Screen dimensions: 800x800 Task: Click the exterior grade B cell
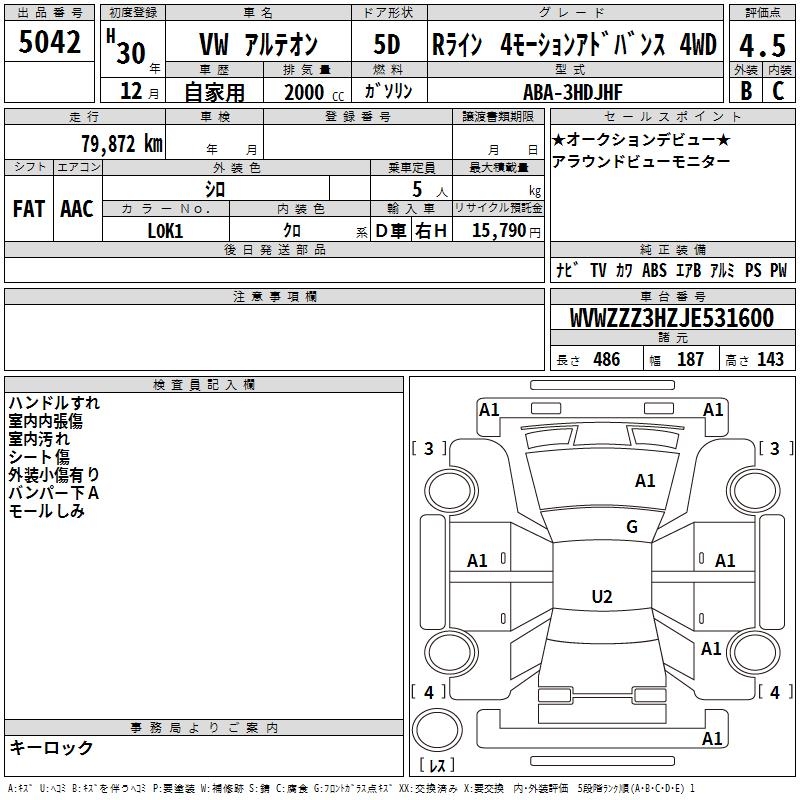pyautogui.click(x=745, y=90)
